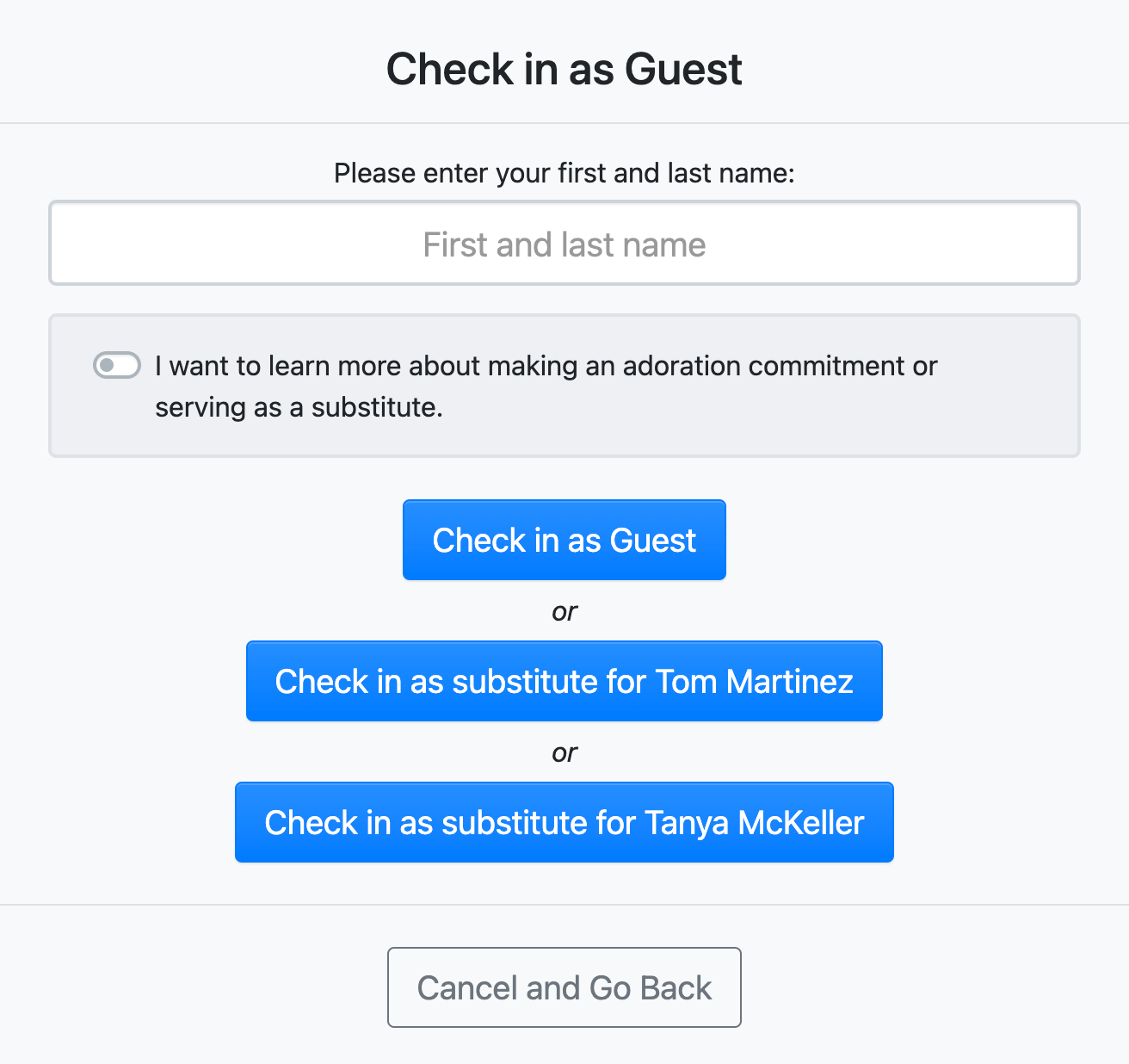The height and width of the screenshot is (1064, 1129).
Task: Go back using the outlined cancel button
Action: tap(564, 987)
